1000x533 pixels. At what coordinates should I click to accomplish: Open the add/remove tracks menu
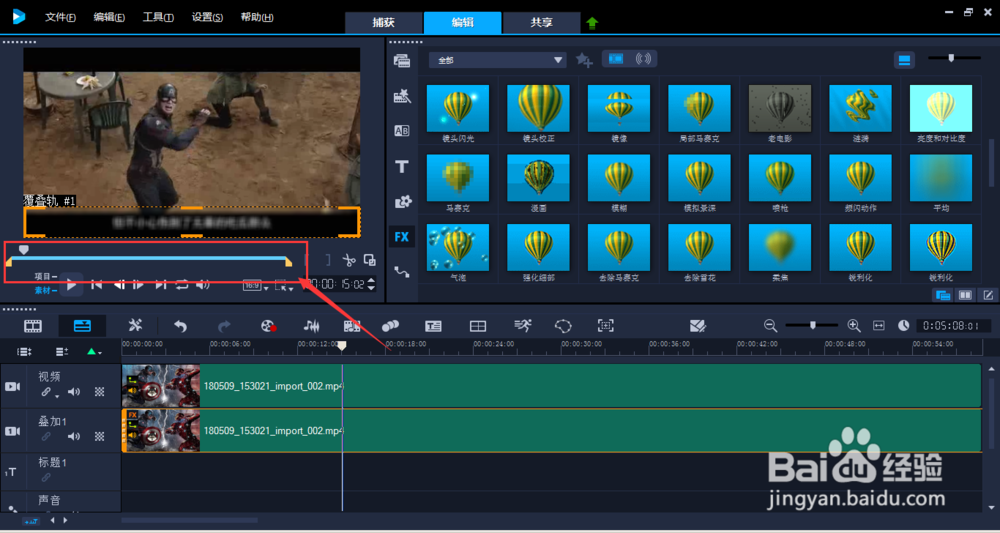click(62, 352)
